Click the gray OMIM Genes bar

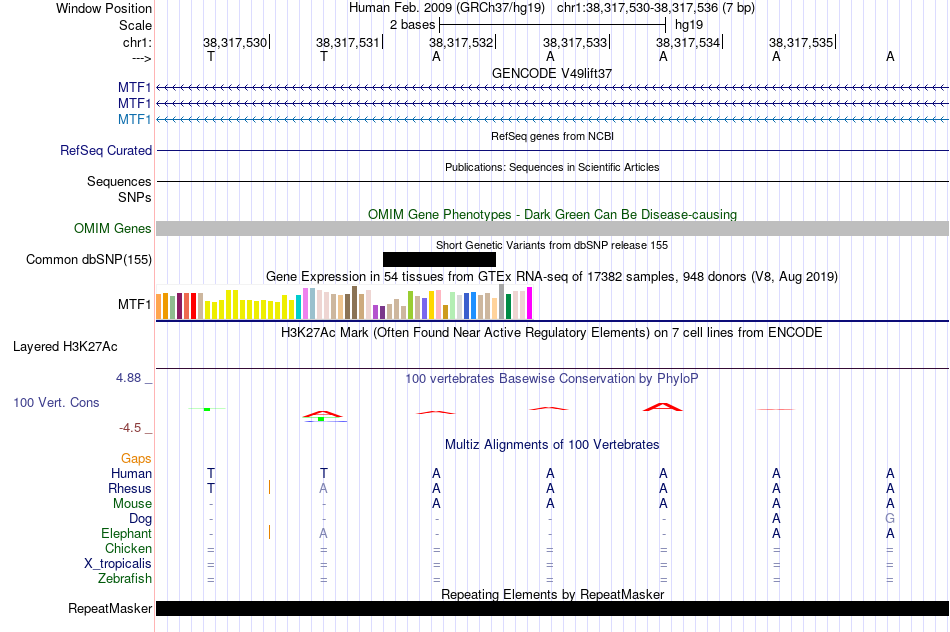(x=552, y=228)
